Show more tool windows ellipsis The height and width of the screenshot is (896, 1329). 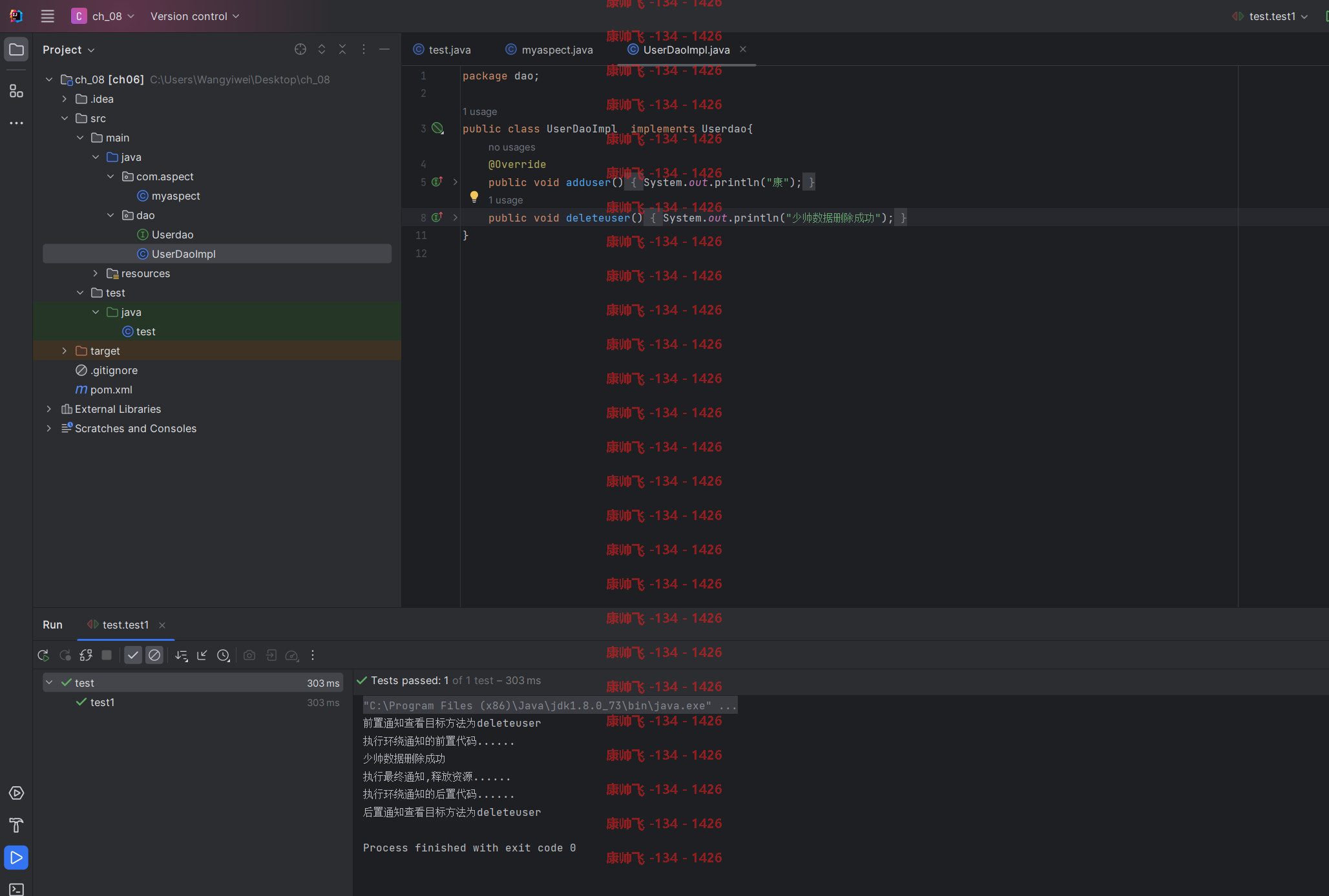(16, 123)
